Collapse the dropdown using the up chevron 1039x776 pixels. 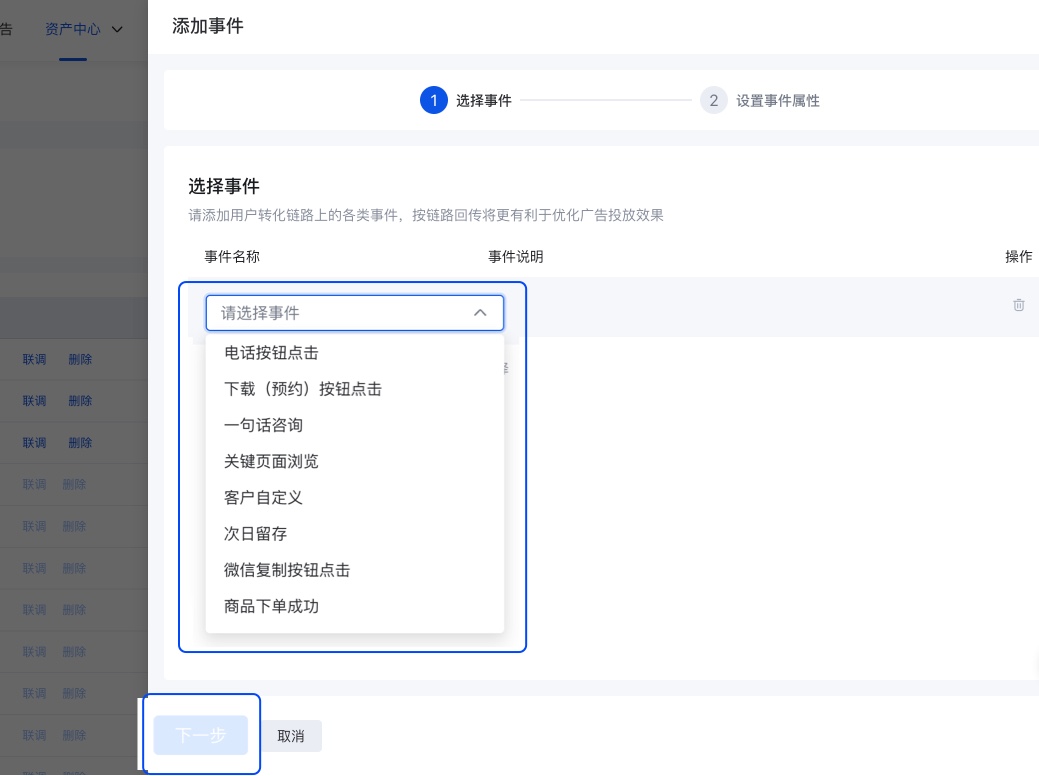click(480, 313)
